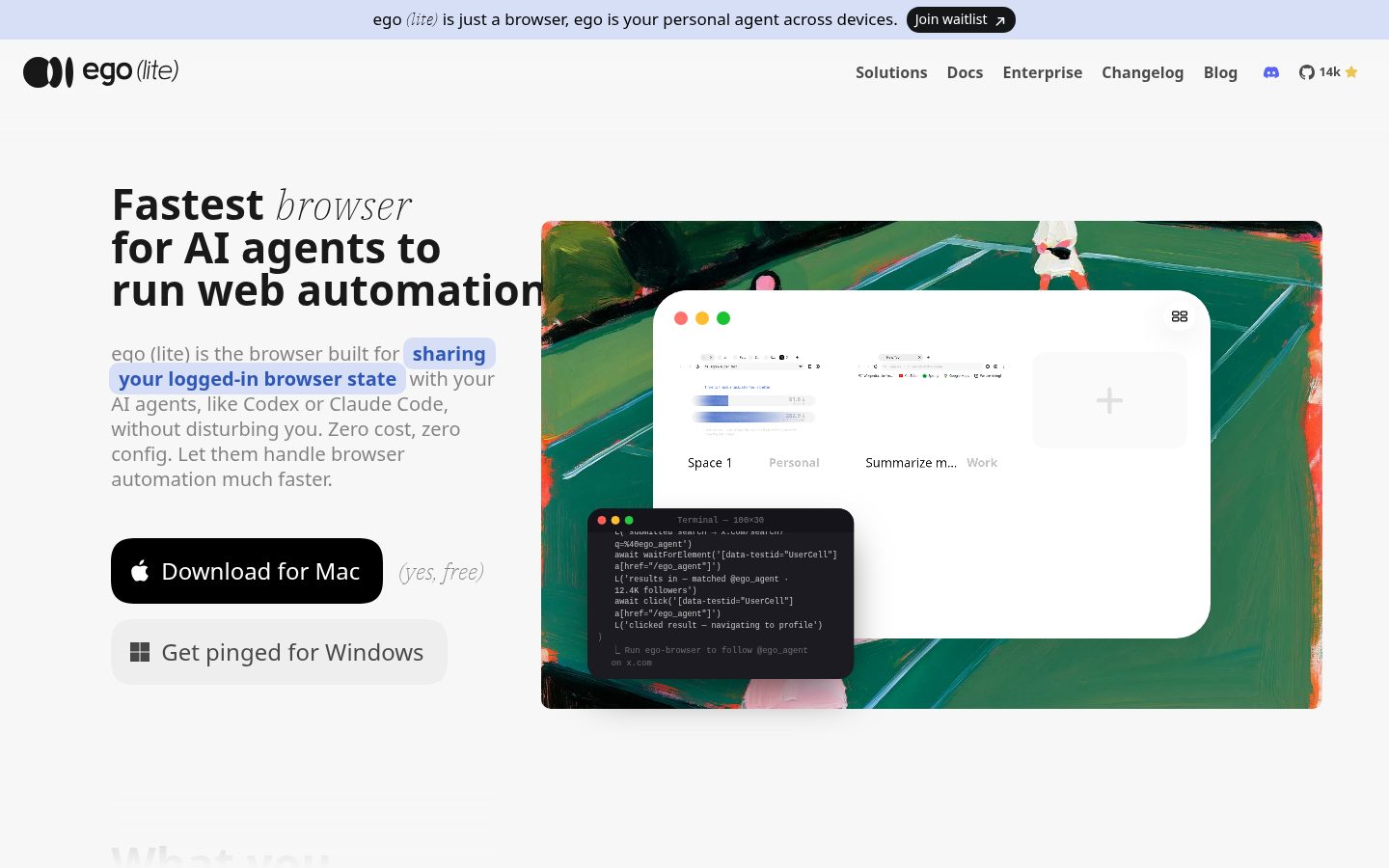Open the Blog link
Image resolution: width=1389 pixels, height=868 pixels.
pos(1220,72)
